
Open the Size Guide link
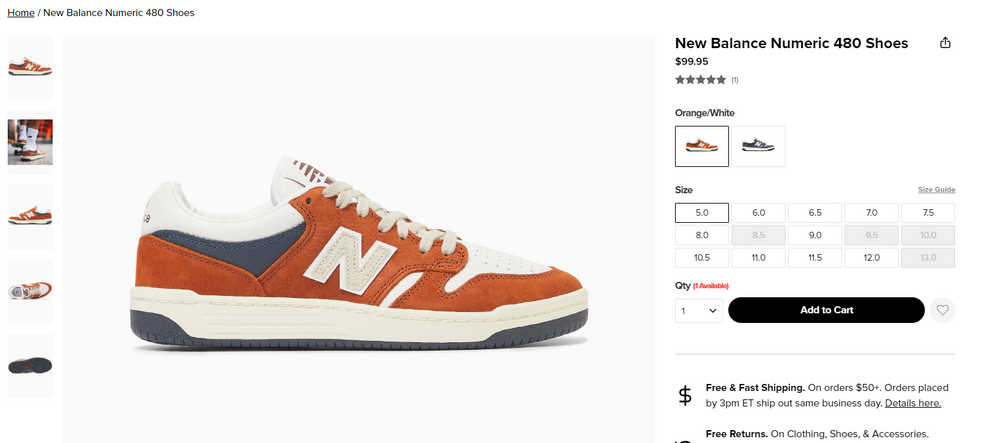point(936,190)
